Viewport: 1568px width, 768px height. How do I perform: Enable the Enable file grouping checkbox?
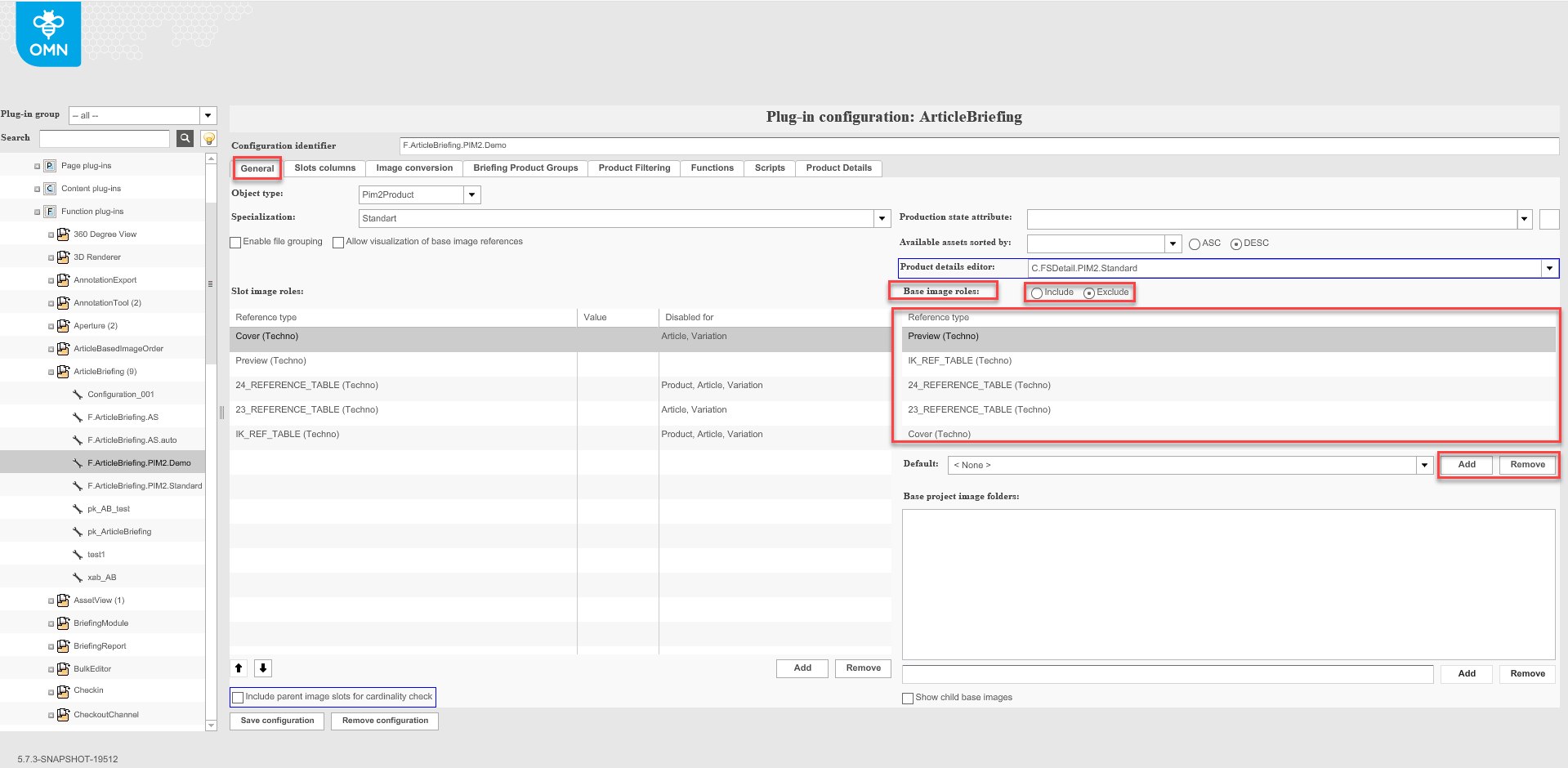point(235,242)
